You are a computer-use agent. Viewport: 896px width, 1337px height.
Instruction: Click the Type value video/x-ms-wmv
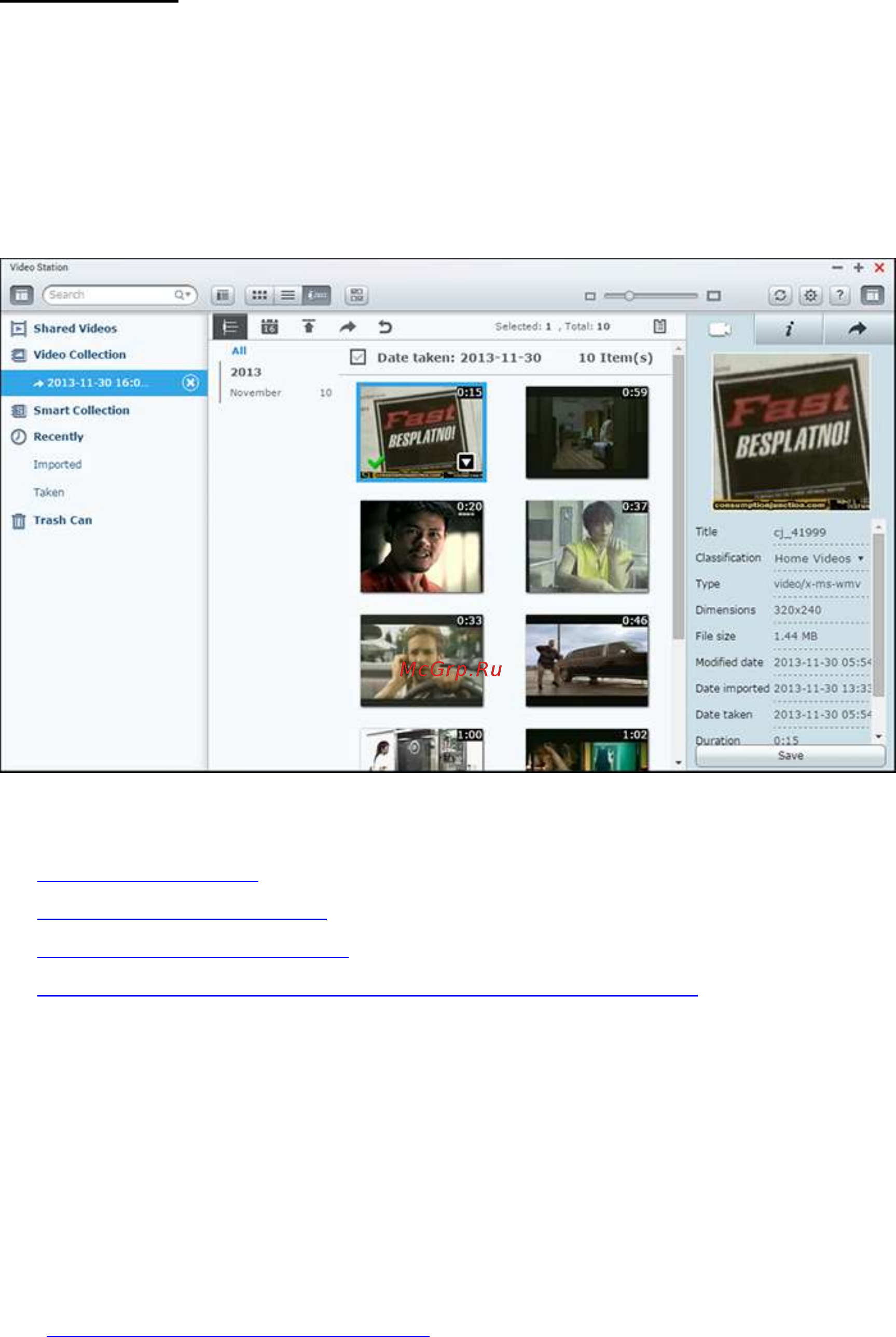pyautogui.click(x=817, y=584)
